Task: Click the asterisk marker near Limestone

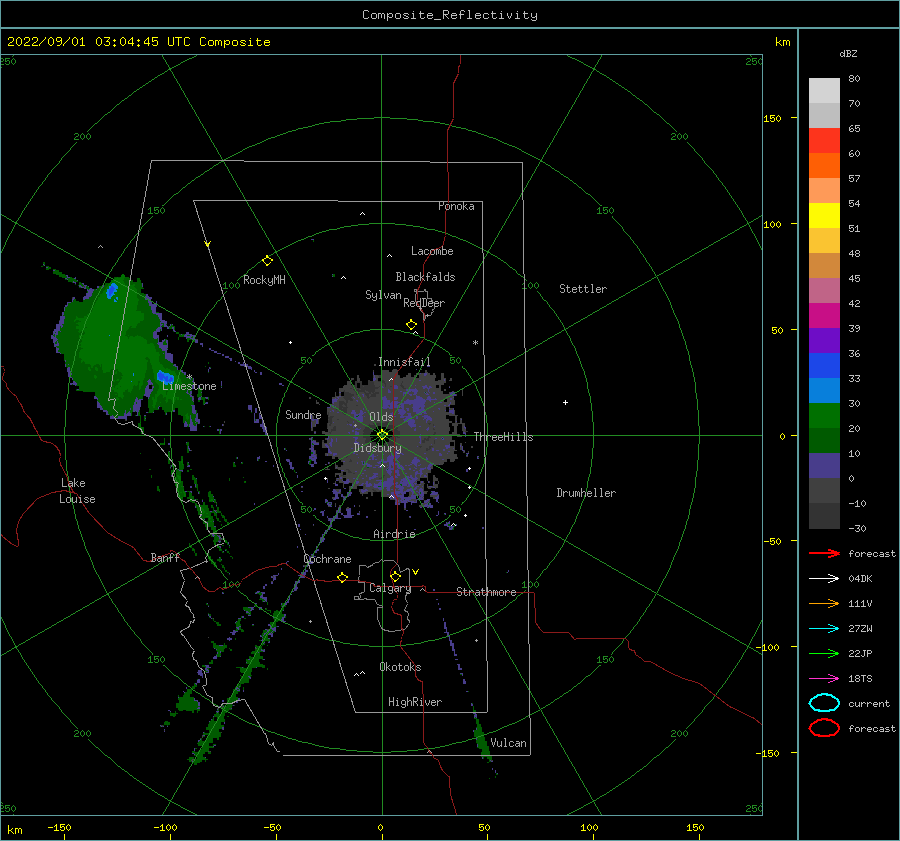Action: pos(189,377)
